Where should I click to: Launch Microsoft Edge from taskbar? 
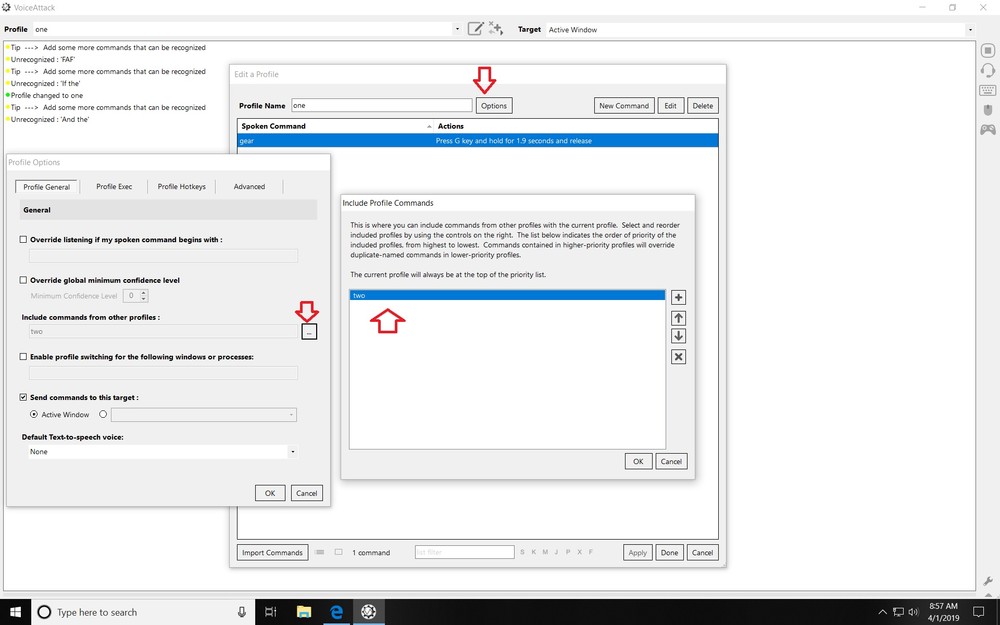pos(336,612)
